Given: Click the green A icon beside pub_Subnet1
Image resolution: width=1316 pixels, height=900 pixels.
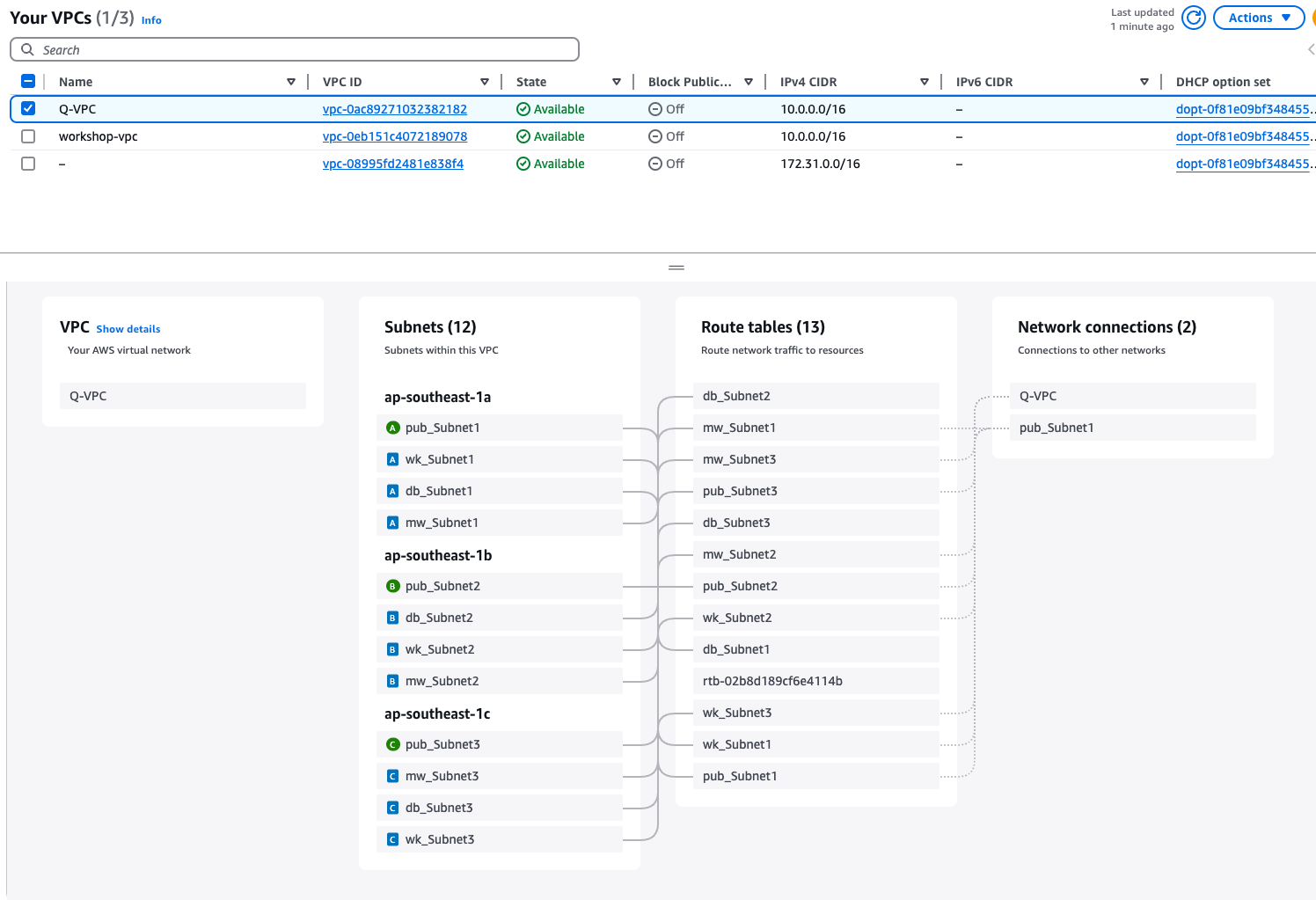Looking at the screenshot, I should pyautogui.click(x=393, y=428).
